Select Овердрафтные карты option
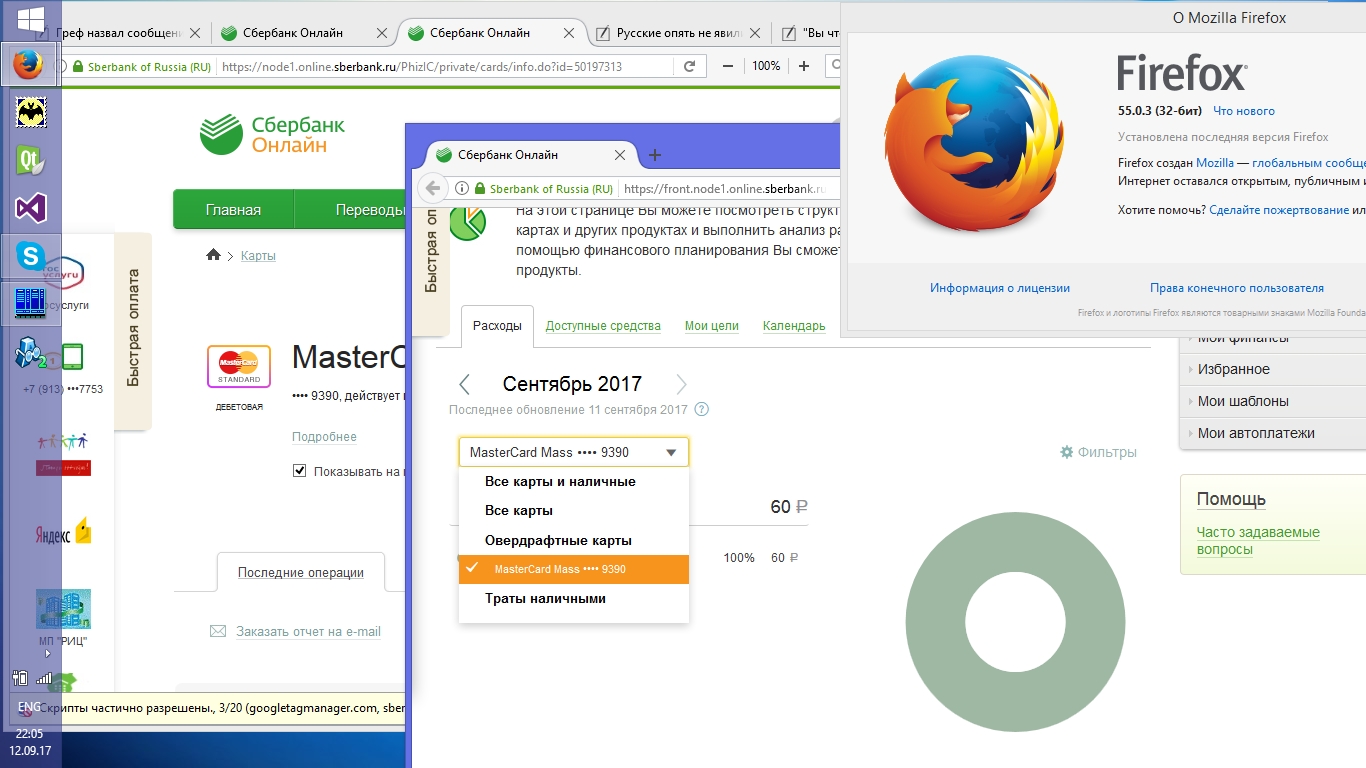The width and height of the screenshot is (1366, 768). tap(574, 540)
